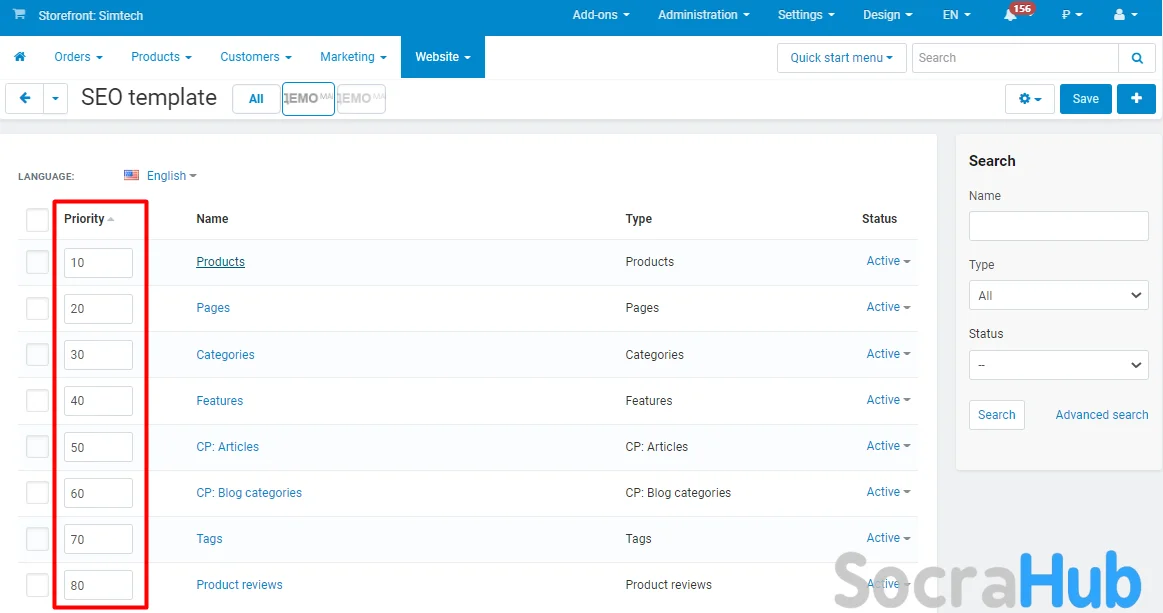Open the Advanced search link
This screenshot has height=613, width=1163.
[1101, 415]
